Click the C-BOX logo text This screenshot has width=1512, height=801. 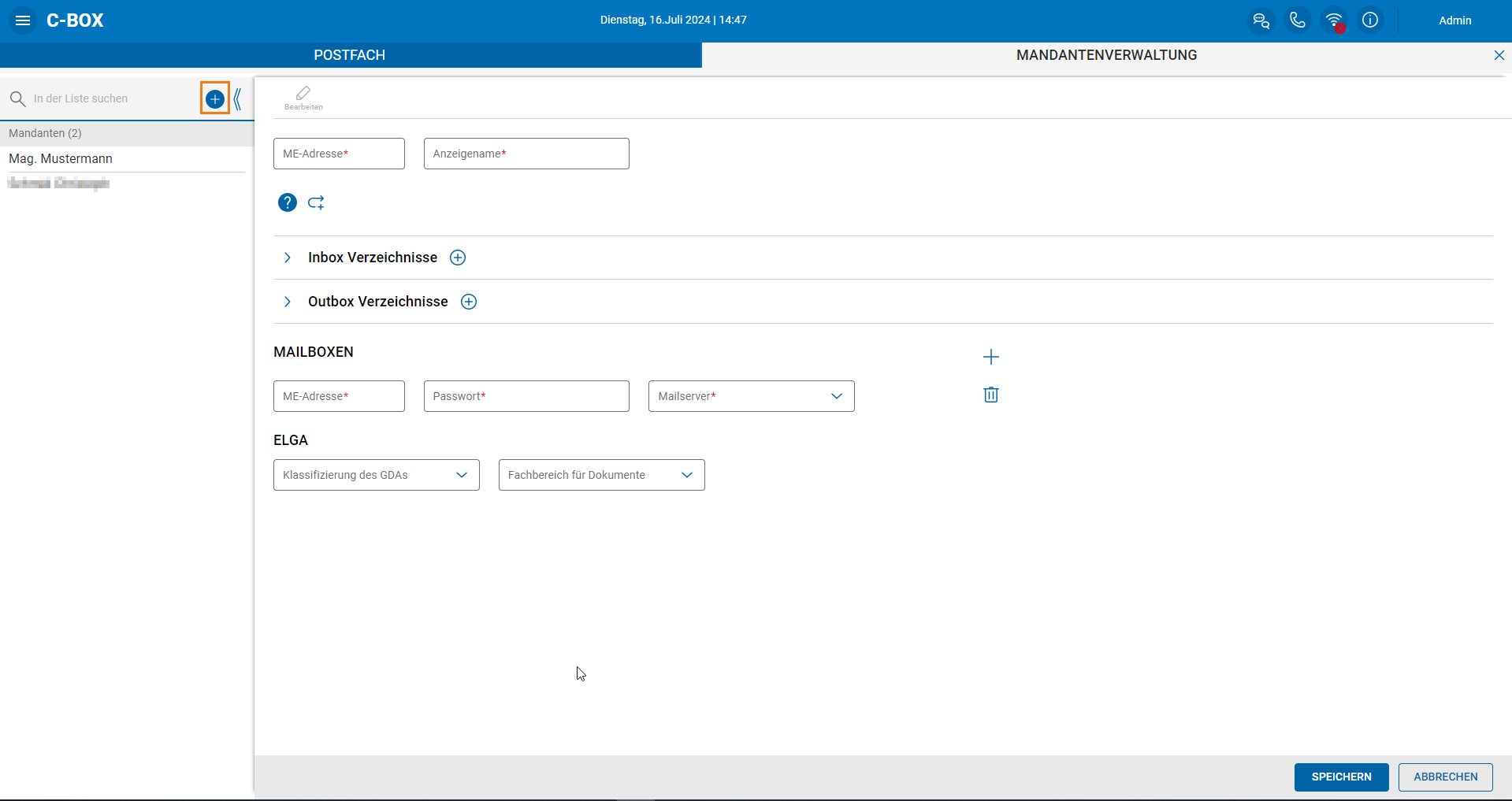[x=75, y=20]
